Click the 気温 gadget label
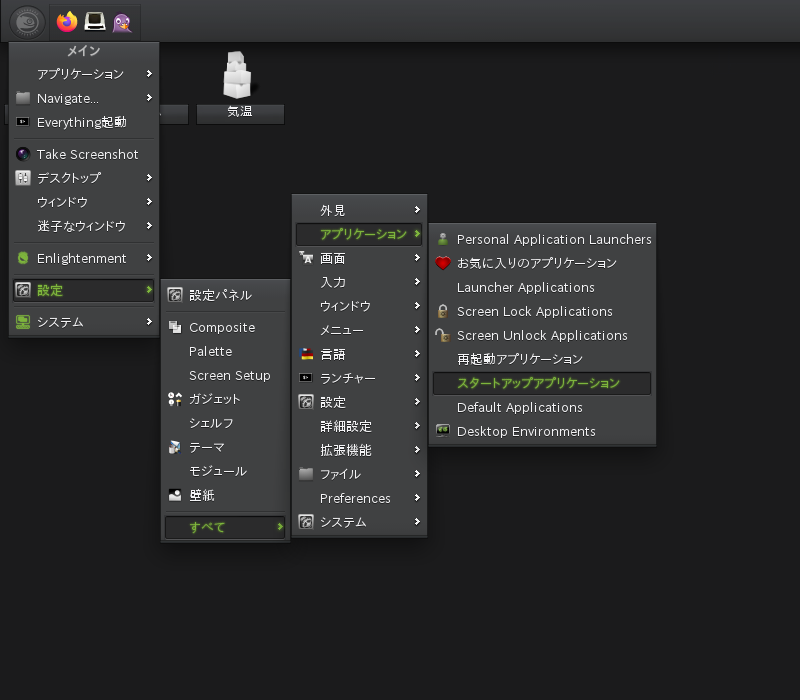This screenshot has height=700, width=800. [x=240, y=111]
